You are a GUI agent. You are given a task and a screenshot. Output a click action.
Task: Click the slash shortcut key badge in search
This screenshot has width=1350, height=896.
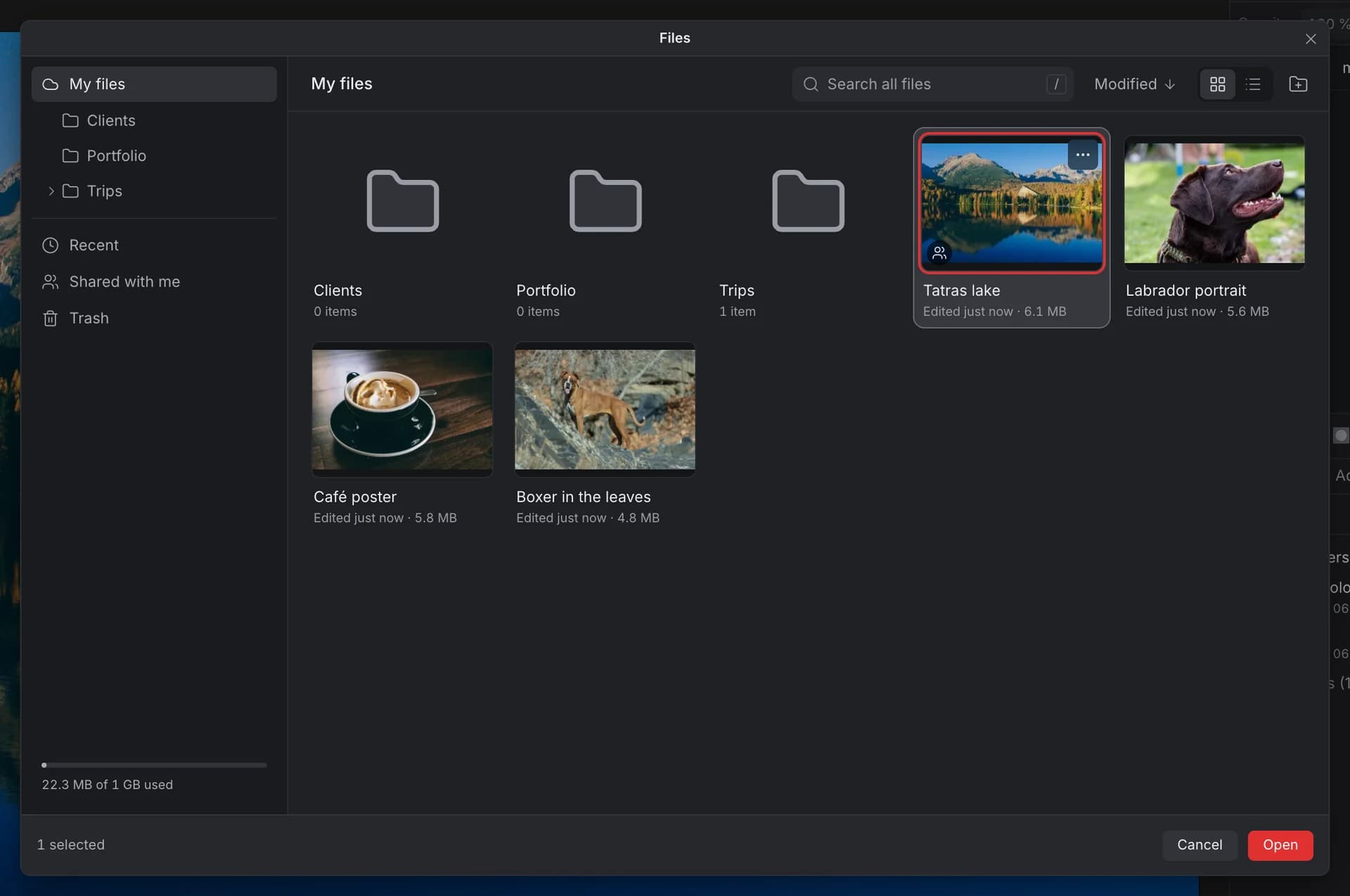pos(1055,84)
